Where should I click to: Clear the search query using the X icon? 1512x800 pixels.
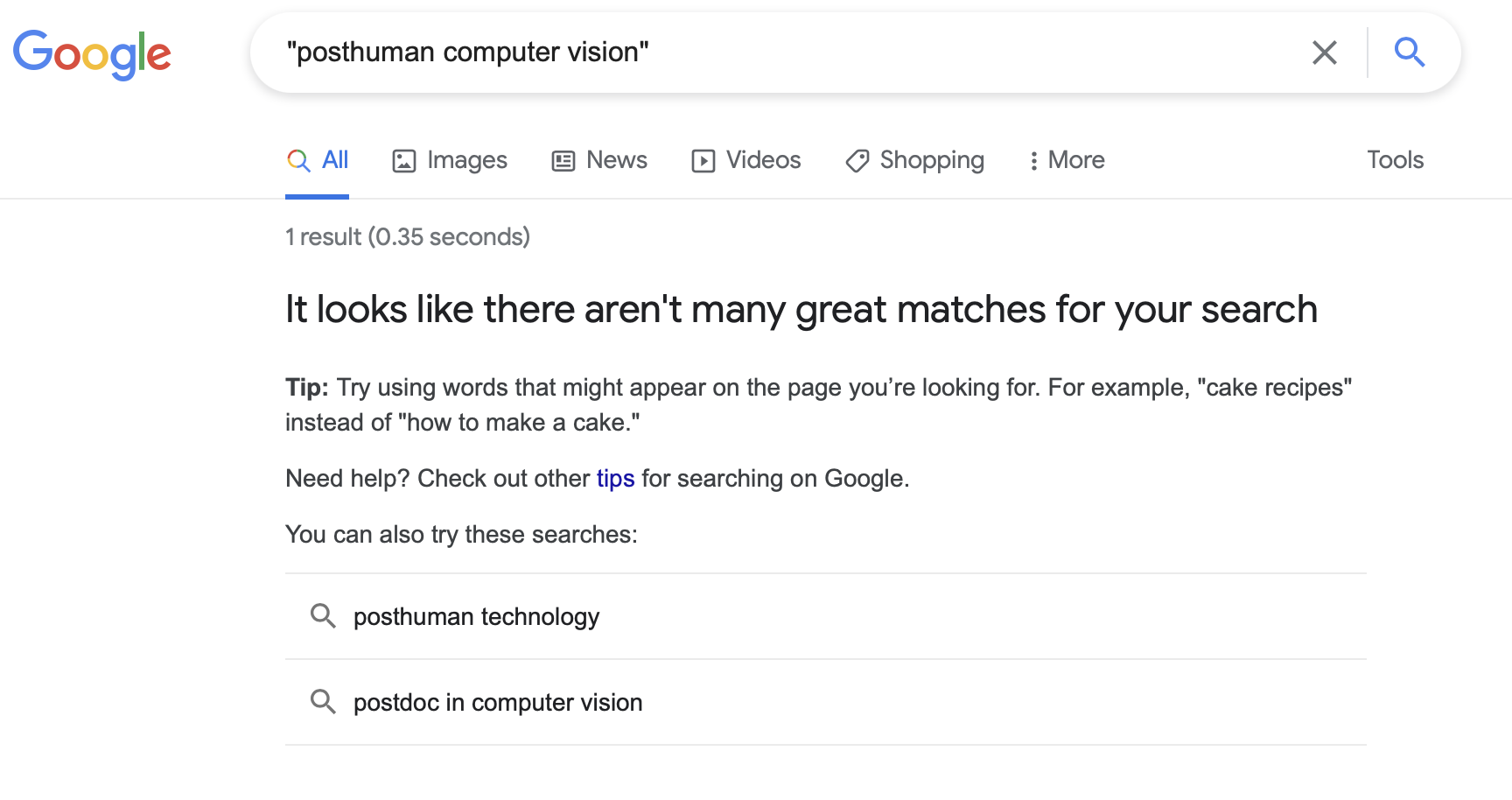(1324, 53)
